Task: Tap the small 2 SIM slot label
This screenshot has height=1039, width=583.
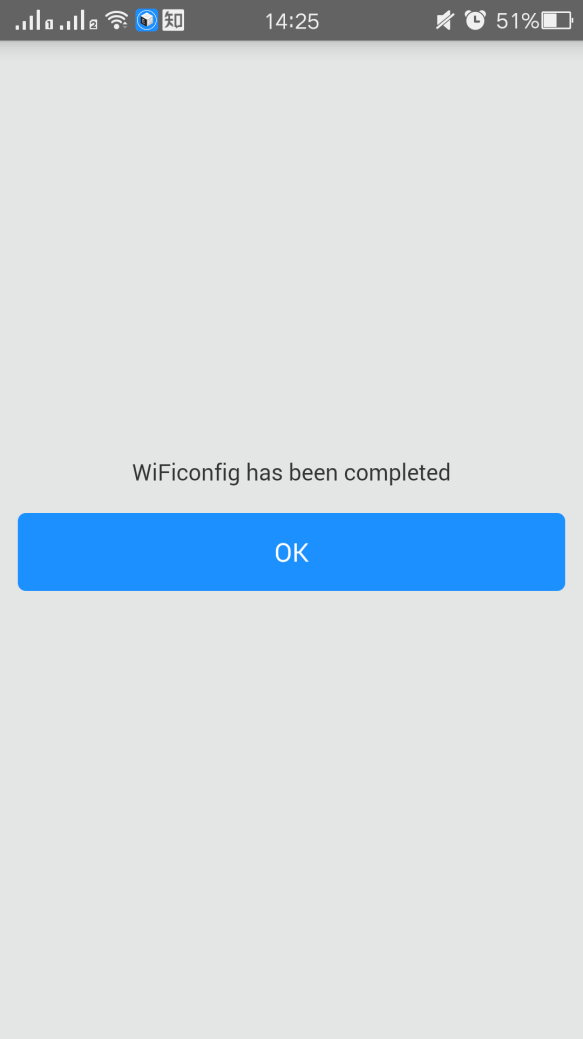Action: [93, 25]
